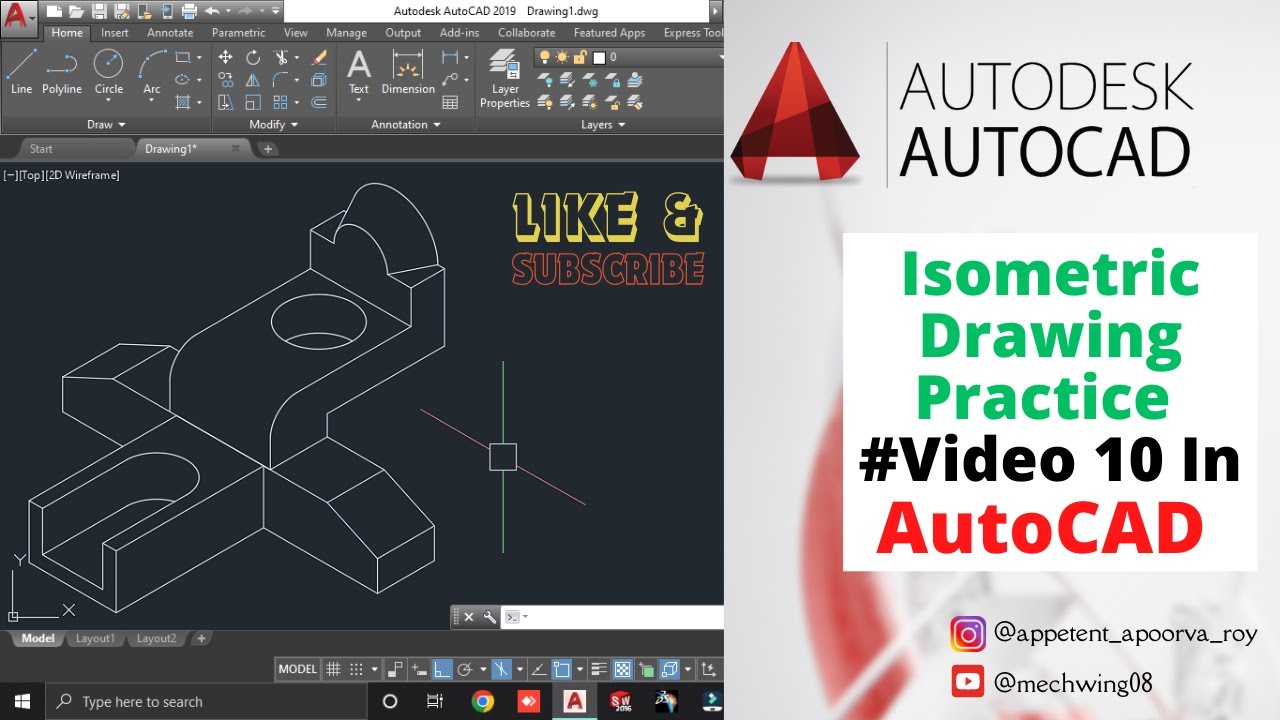
Task: Toggle Polar tracking in status bar
Action: (464, 669)
